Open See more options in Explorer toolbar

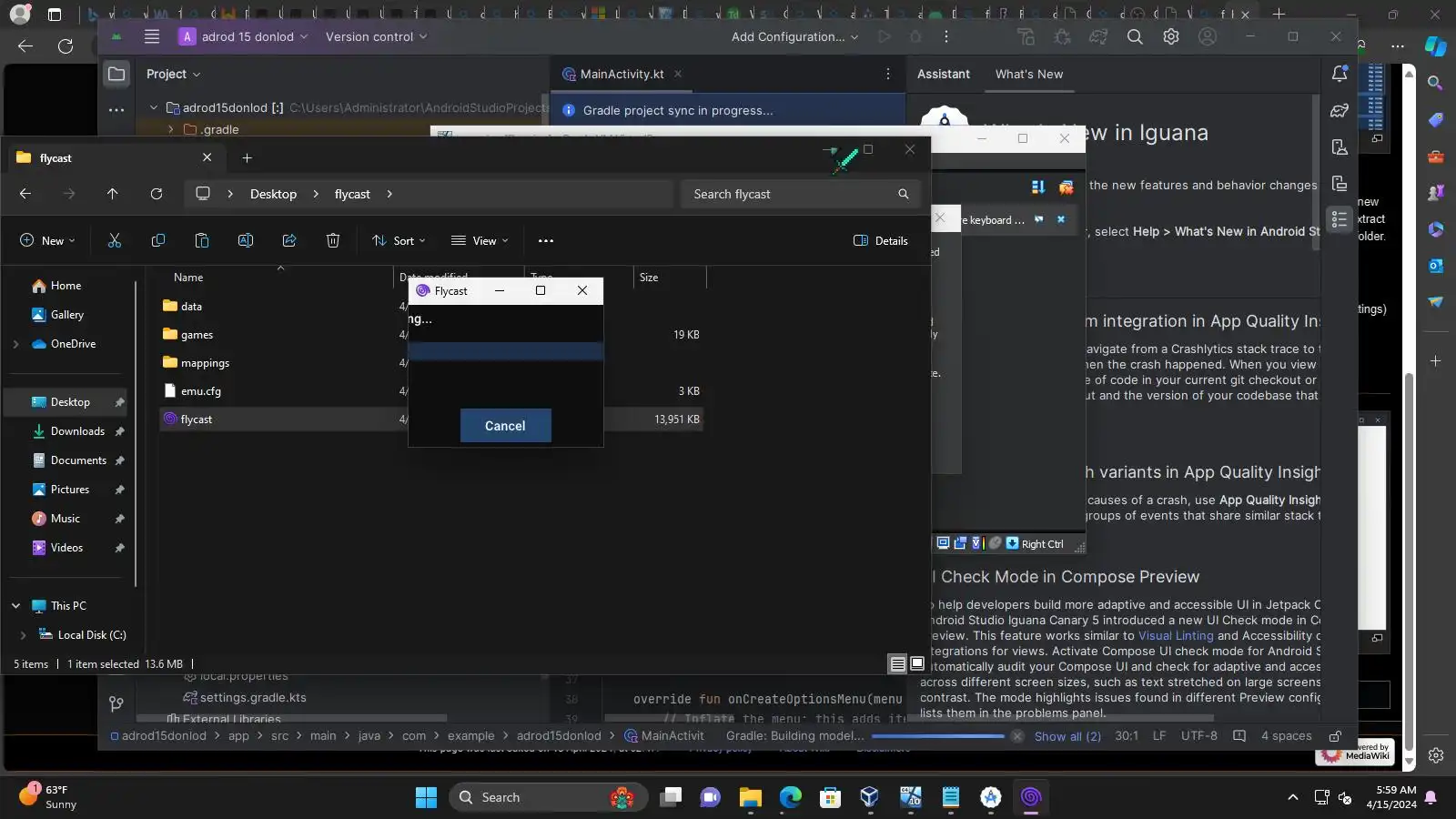click(546, 240)
